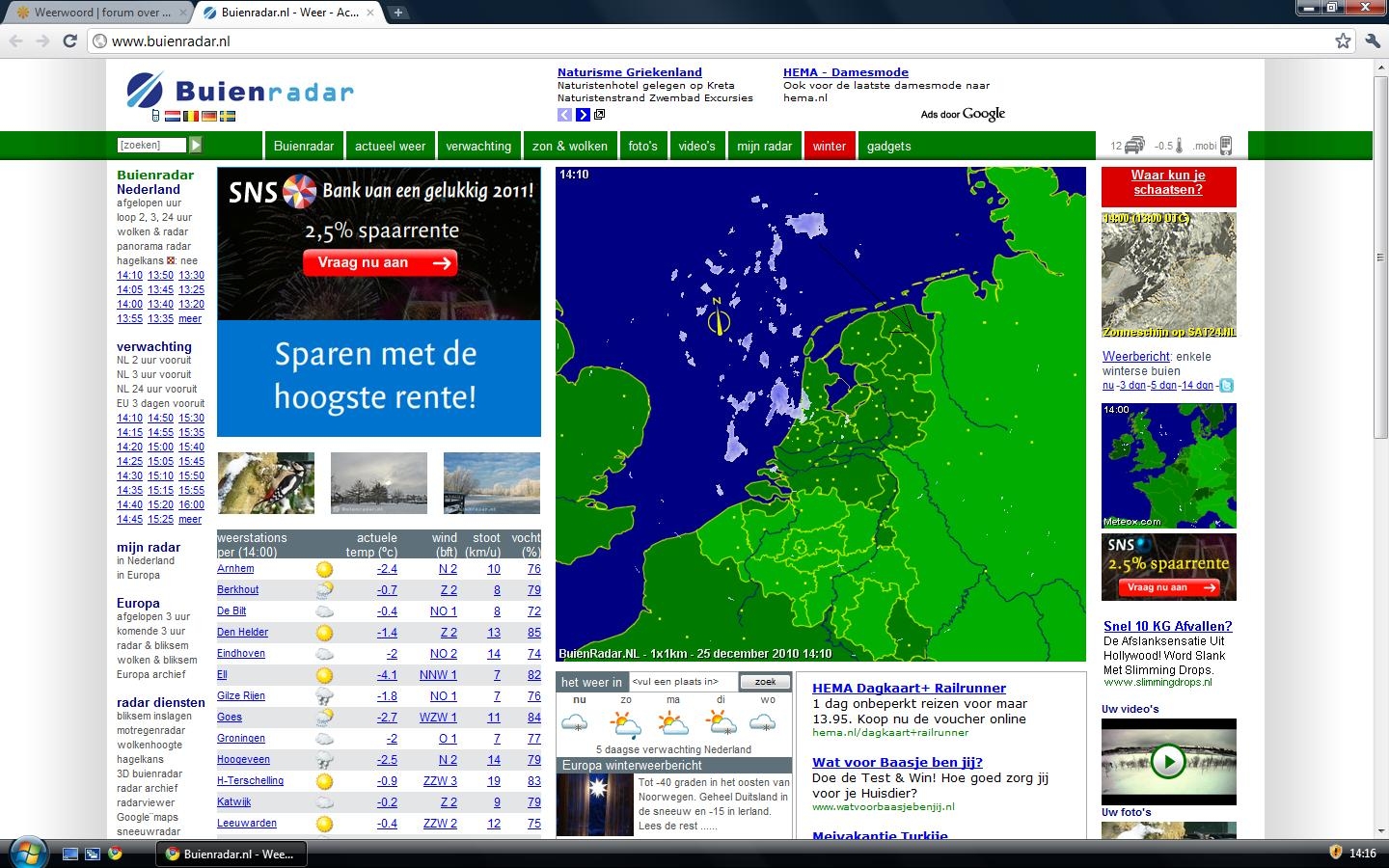The width and height of the screenshot is (1389, 868).
Task: Go back in browser history
Action: coord(15,41)
